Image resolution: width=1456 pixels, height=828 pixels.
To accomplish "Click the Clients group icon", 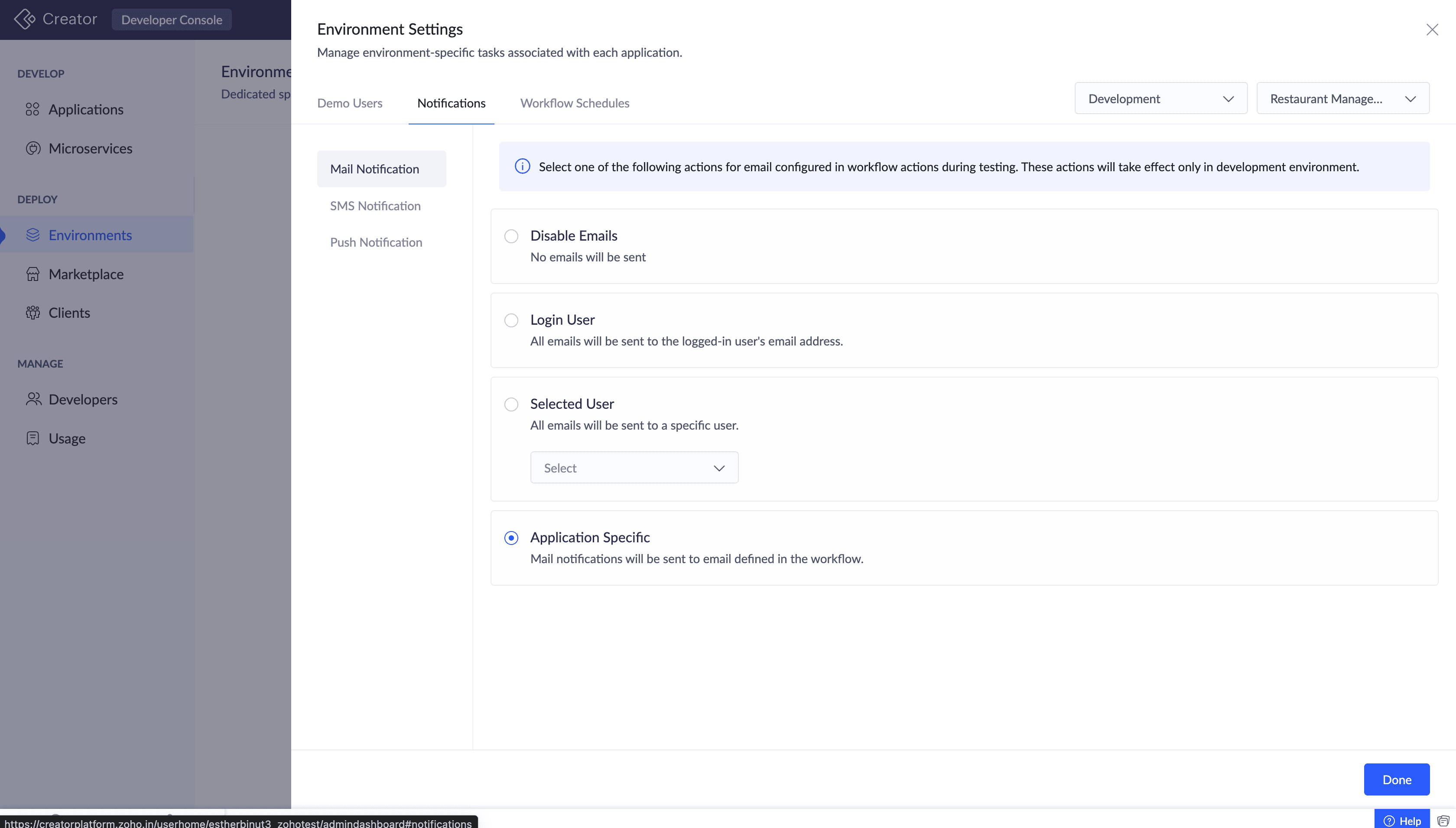I will tap(33, 313).
